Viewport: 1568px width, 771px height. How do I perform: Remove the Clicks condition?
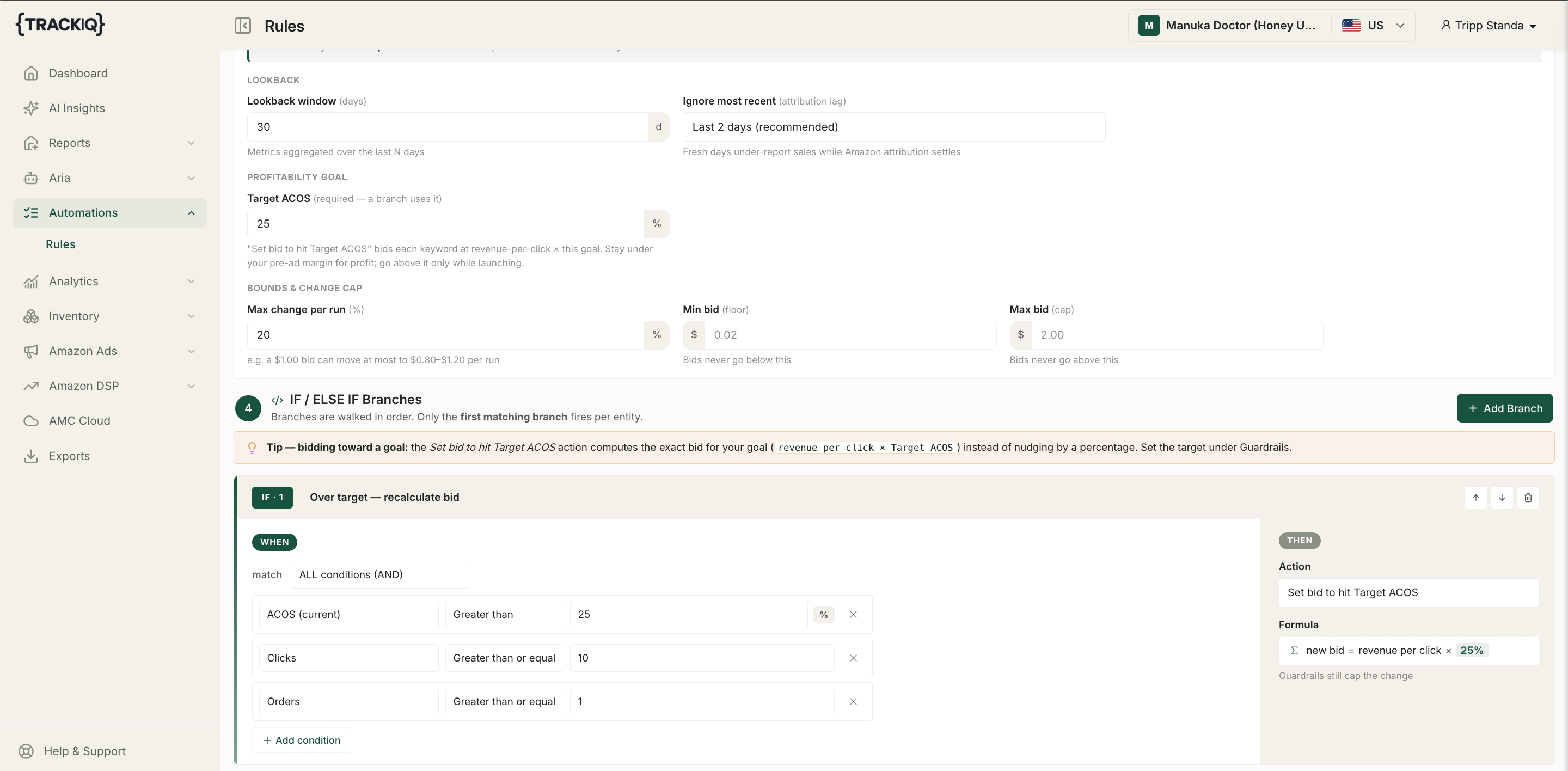(x=853, y=658)
